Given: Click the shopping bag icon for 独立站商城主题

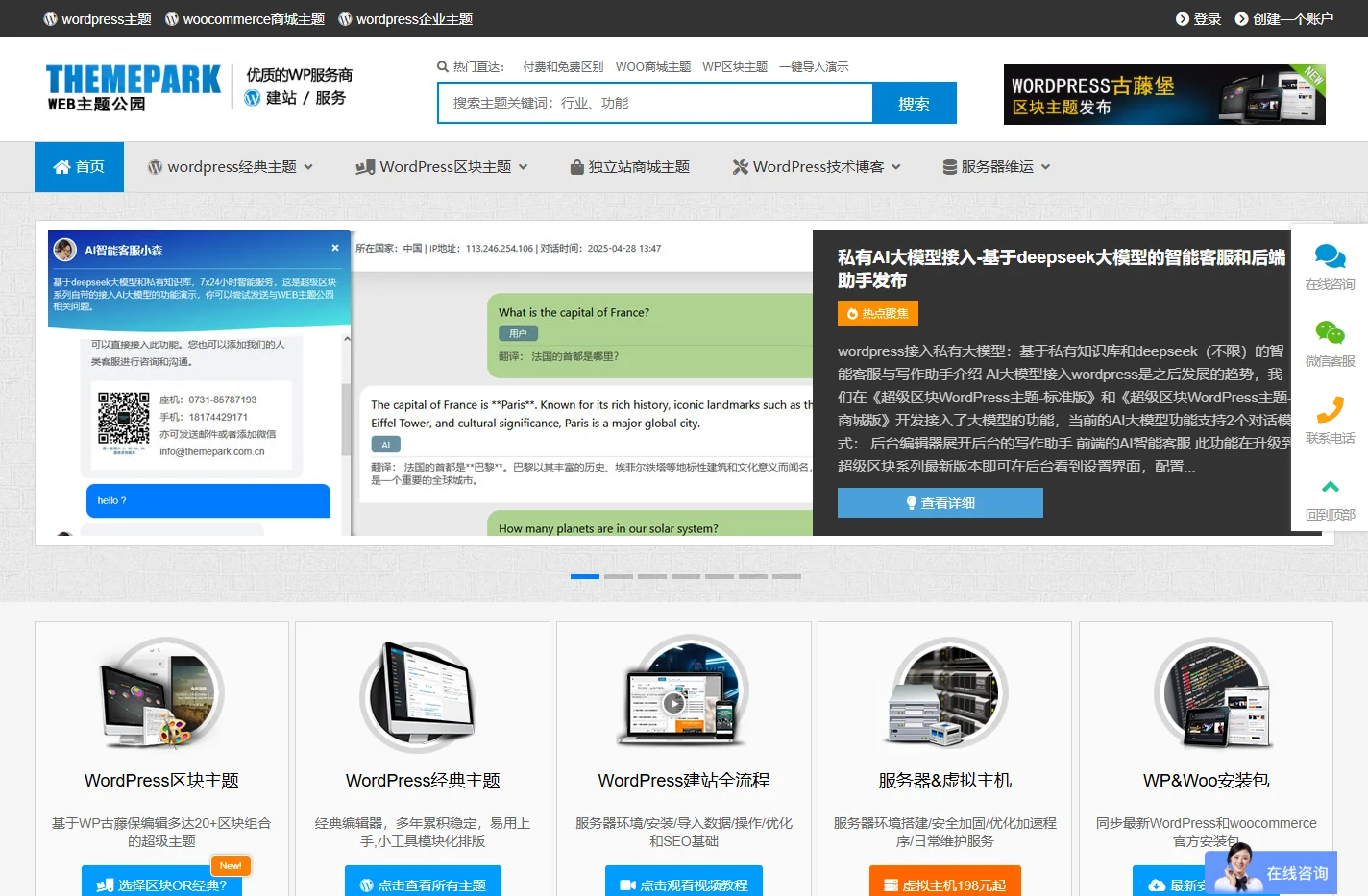Looking at the screenshot, I should [x=577, y=167].
